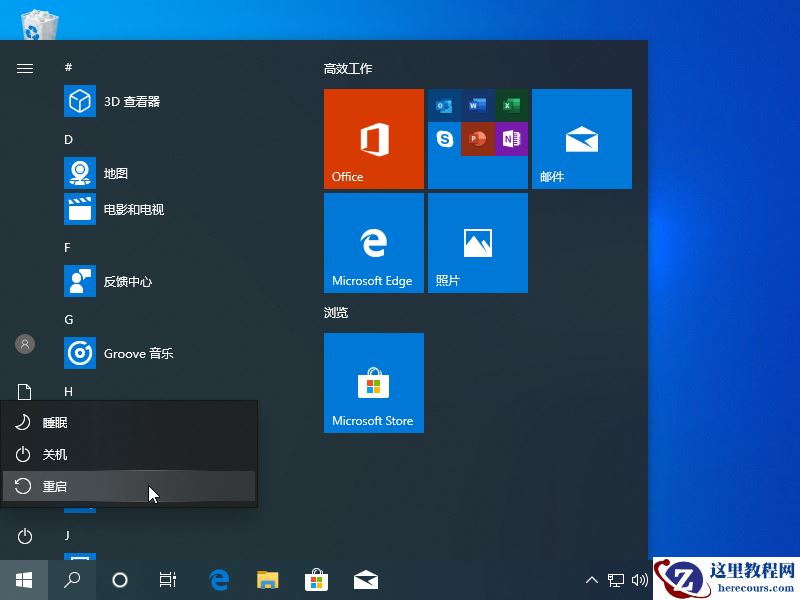Image resolution: width=800 pixels, height=600 pixels.
Task: Select 重启 from the power menu
Action: pos(55,487)
